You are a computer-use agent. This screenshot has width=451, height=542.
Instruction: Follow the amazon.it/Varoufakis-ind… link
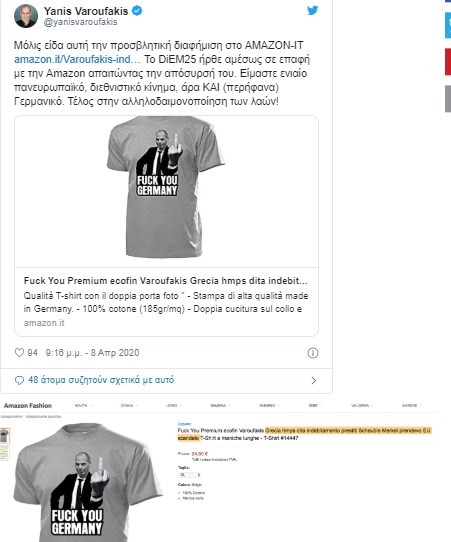(77, 59)
